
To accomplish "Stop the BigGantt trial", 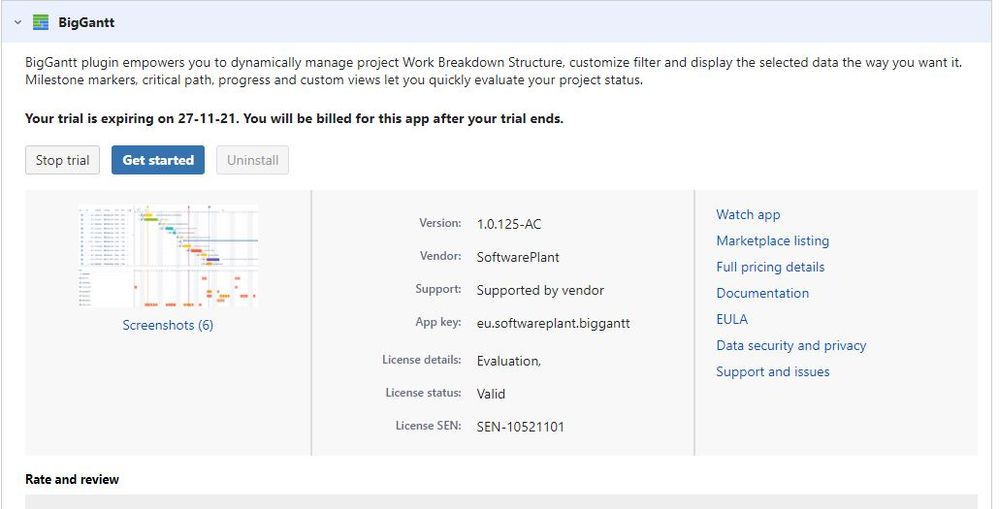I will tap(62, 160).
